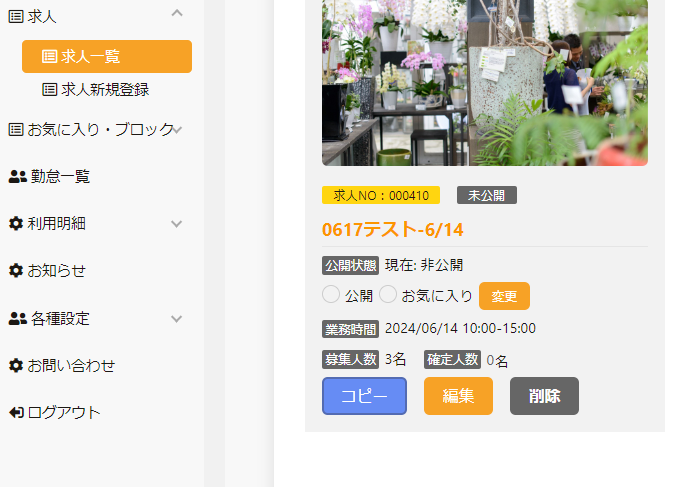Viewport: 681px width, 487px height.
Task: Click the 公開状態 label
Action: point(350,265)
